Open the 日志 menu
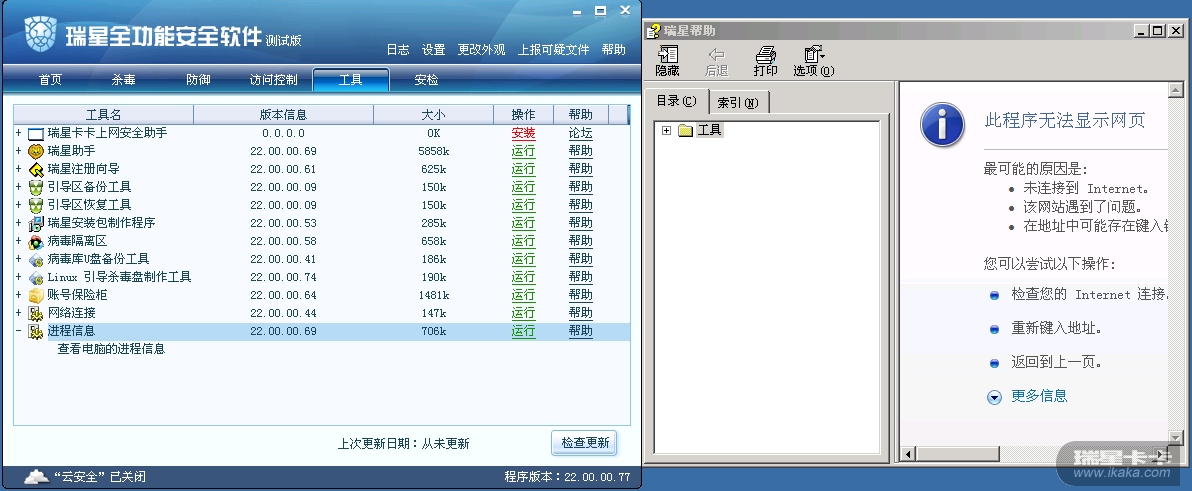The image size is (1192, 491). pos(398,49)
